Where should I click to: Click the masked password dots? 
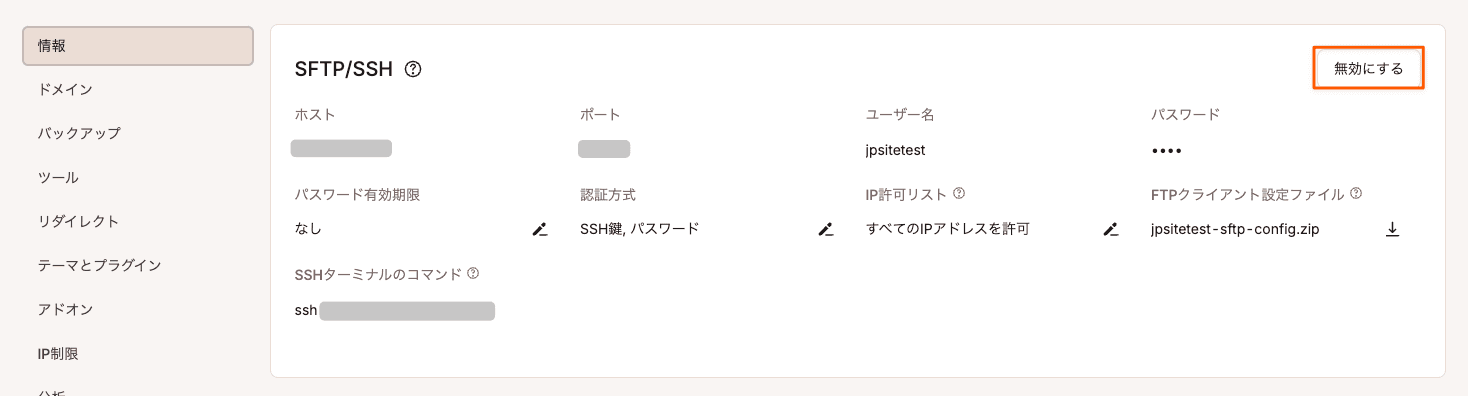click(x=1166, y=151)
